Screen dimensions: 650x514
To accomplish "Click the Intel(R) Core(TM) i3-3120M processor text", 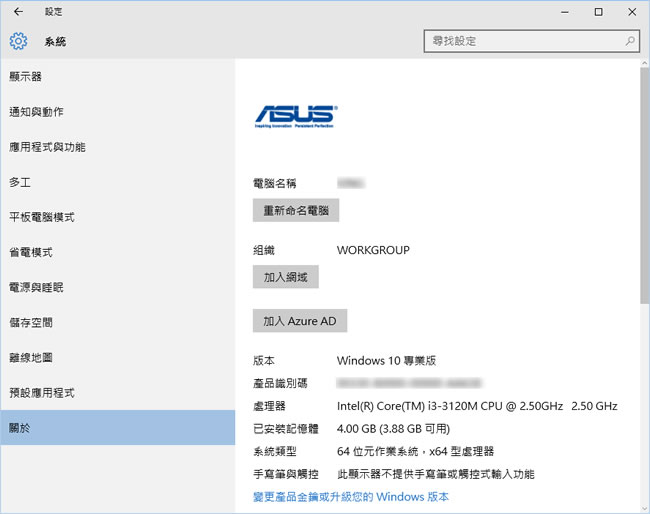I will coord(477,406).
